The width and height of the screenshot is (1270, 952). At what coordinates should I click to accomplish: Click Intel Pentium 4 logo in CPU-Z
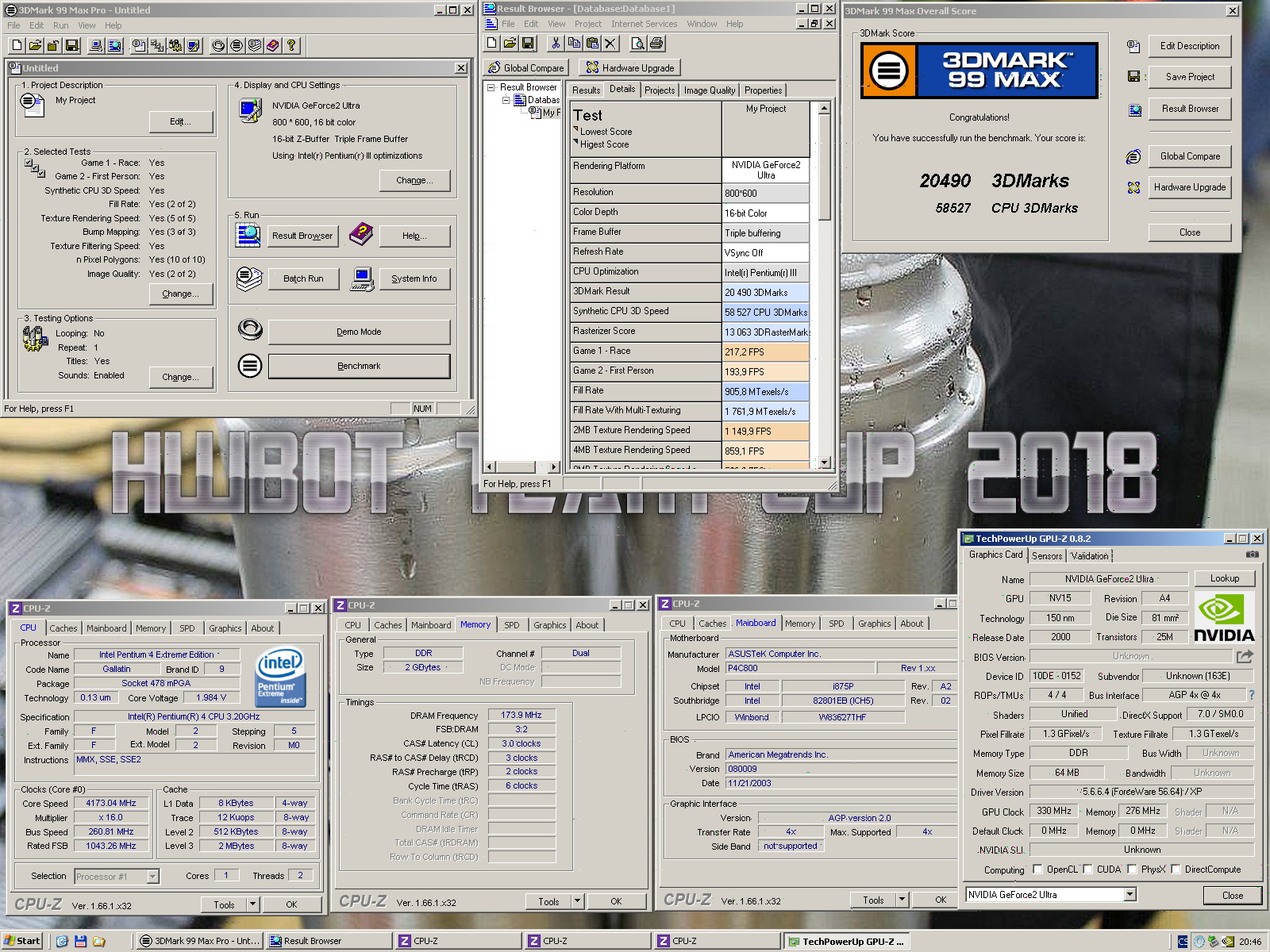[280, 677]
